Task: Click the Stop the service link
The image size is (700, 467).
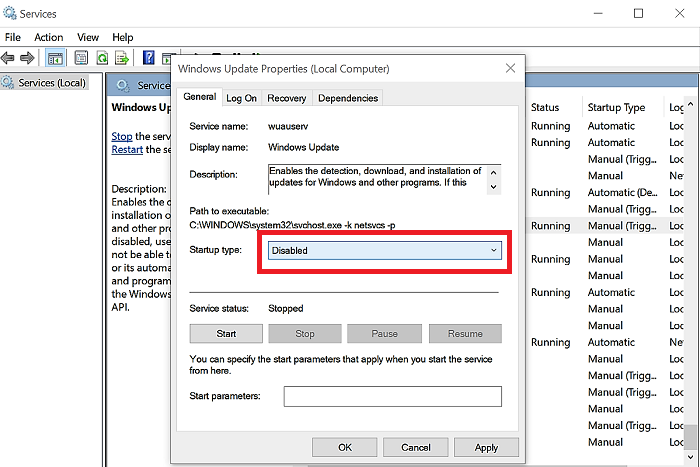Action: pyautogui.click(x=122, y=136)
